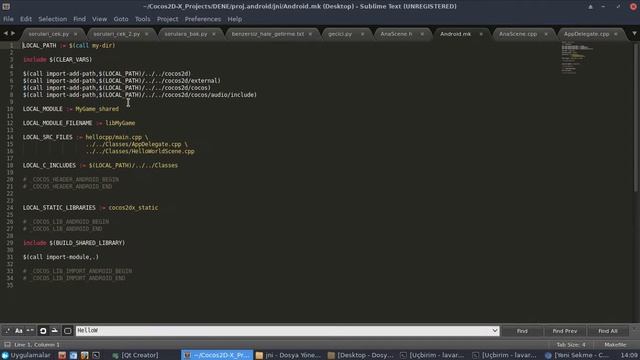Viewport: 640px width, 360px height.
Task: Click 'MyGame_shared' text on line 10
Action: click(97, 109)
